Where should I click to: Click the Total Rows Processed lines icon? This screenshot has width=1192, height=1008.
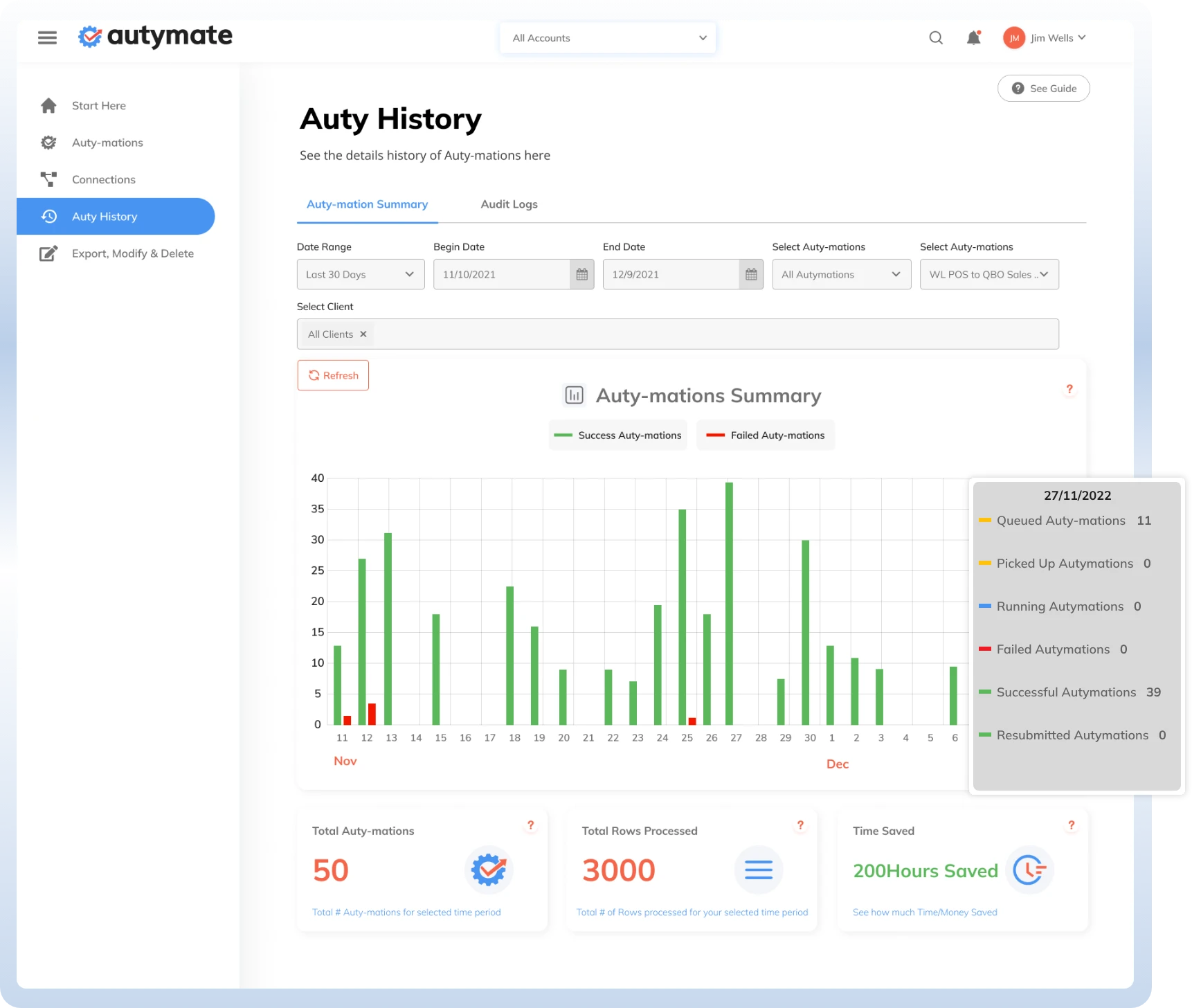click(x=758, y=870)
